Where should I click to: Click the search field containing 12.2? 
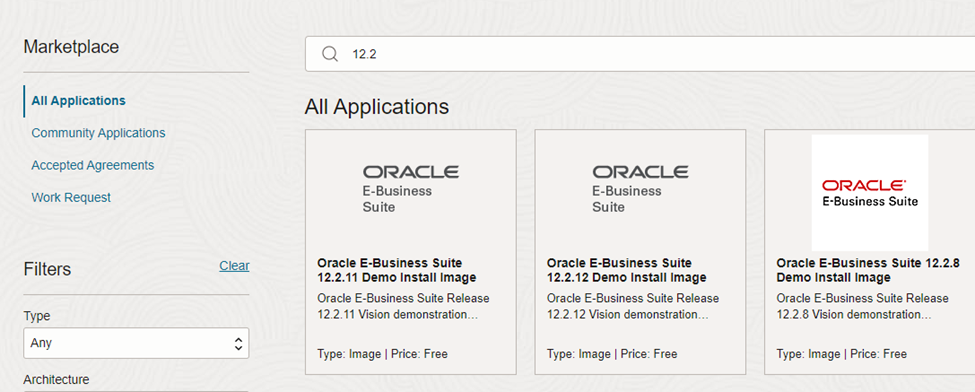click(x=640, y=54)
